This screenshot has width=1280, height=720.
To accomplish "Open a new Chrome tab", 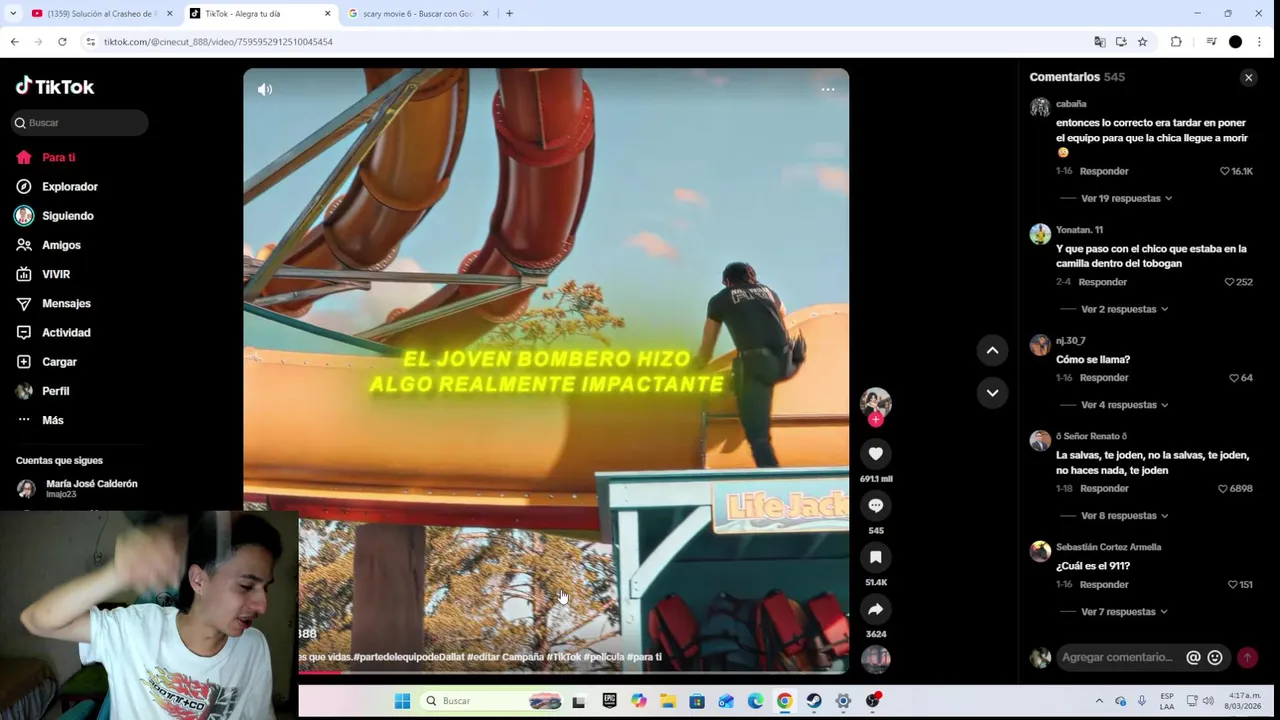I will tap(509, 14).
